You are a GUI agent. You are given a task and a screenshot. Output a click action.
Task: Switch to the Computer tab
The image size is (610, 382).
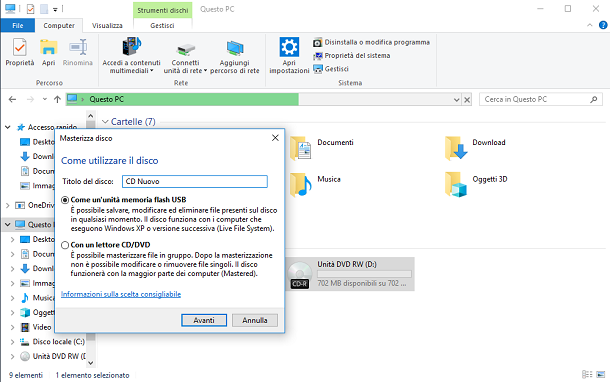(x=59, y=26)
